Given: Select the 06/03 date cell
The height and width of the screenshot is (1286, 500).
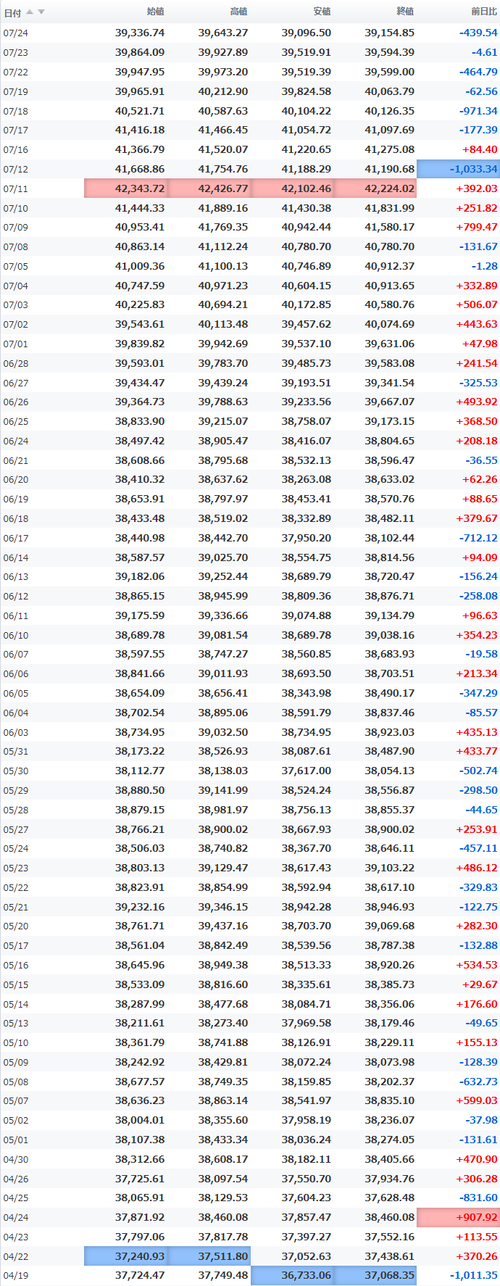Looking at the screenshot, I should [x=16, y=731].
